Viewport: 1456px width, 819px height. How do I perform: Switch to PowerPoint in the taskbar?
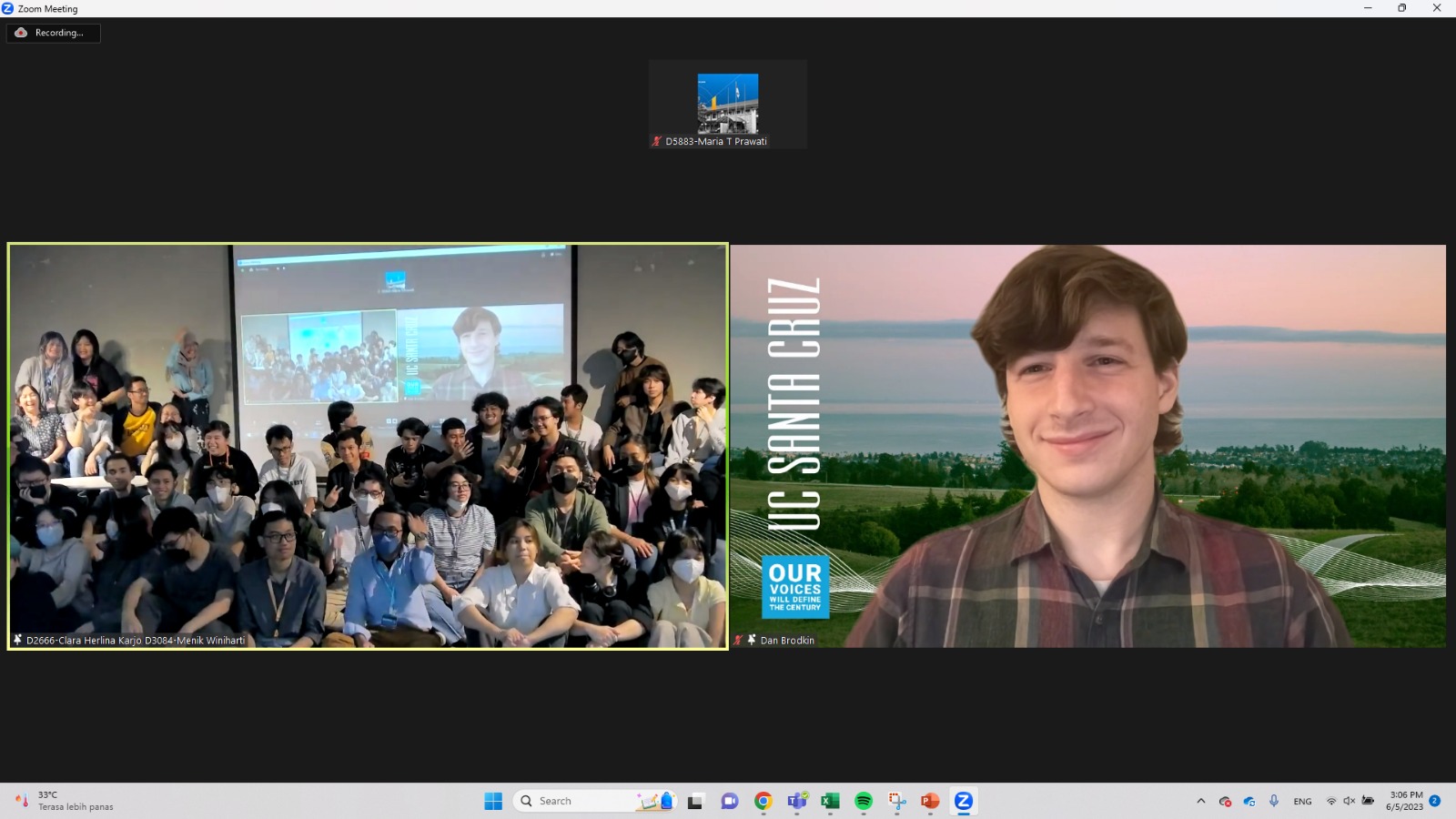(930, 801)
